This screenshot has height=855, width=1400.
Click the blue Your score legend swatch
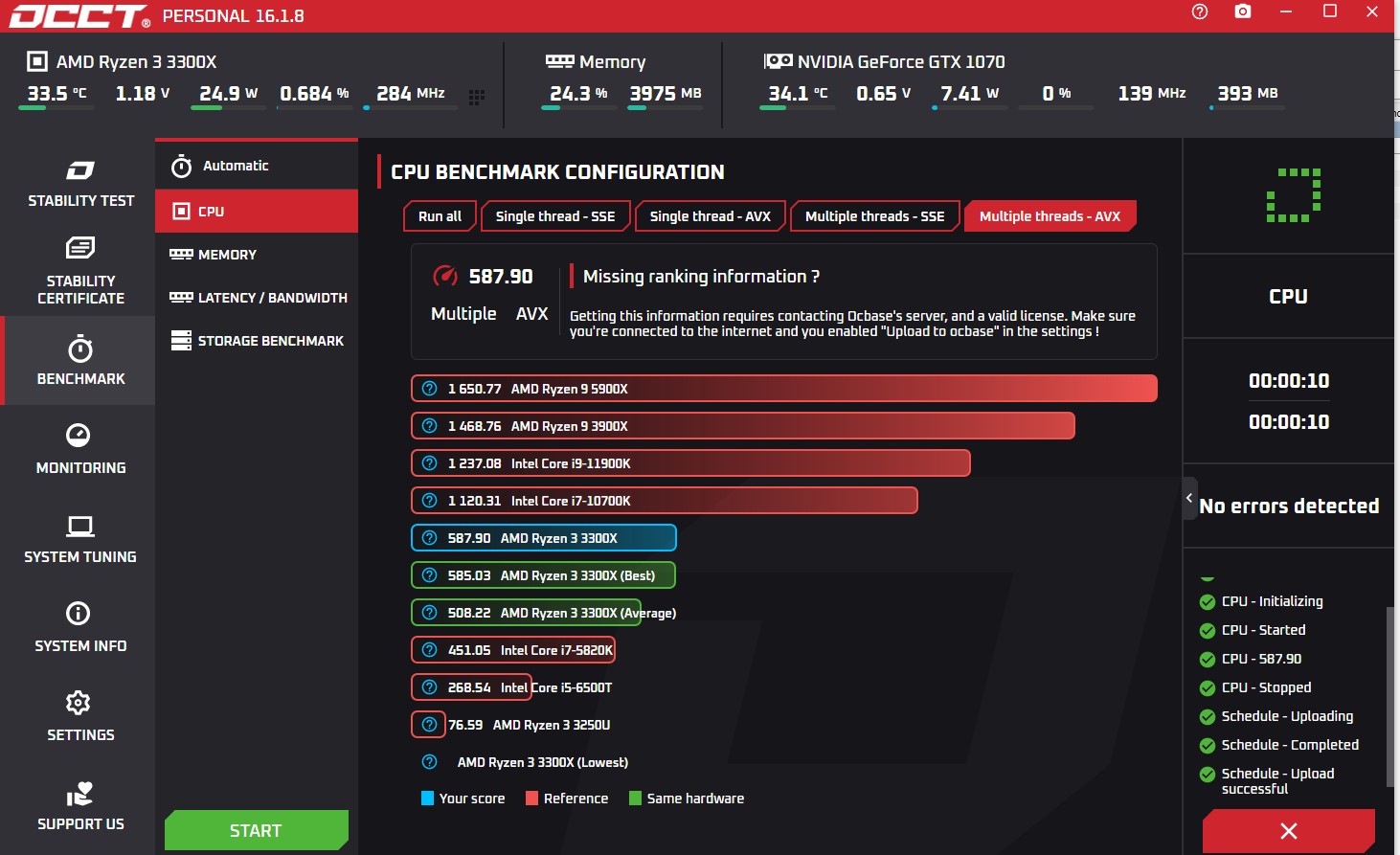428,799
